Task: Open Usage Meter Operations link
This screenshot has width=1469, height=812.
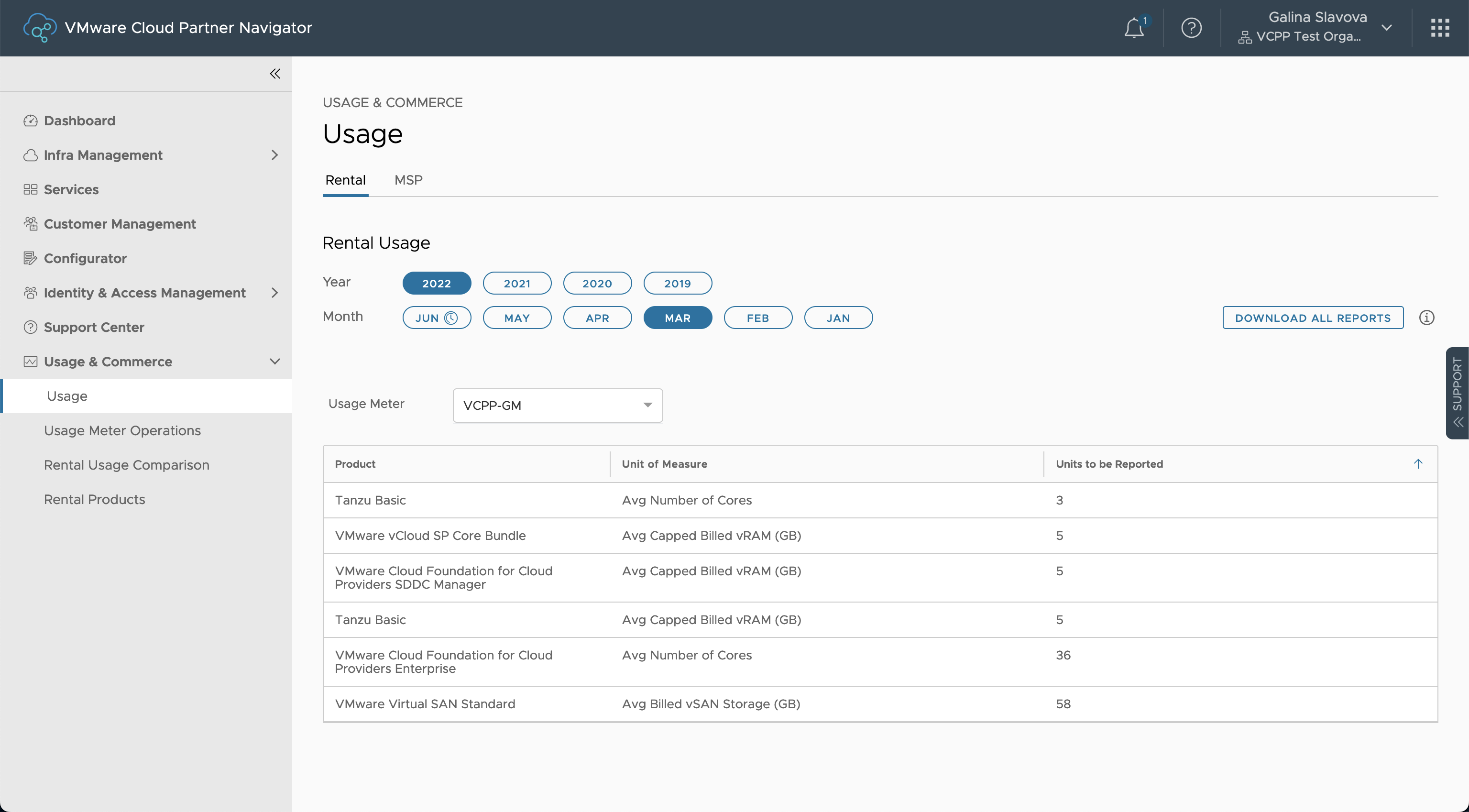Action: 122,430
